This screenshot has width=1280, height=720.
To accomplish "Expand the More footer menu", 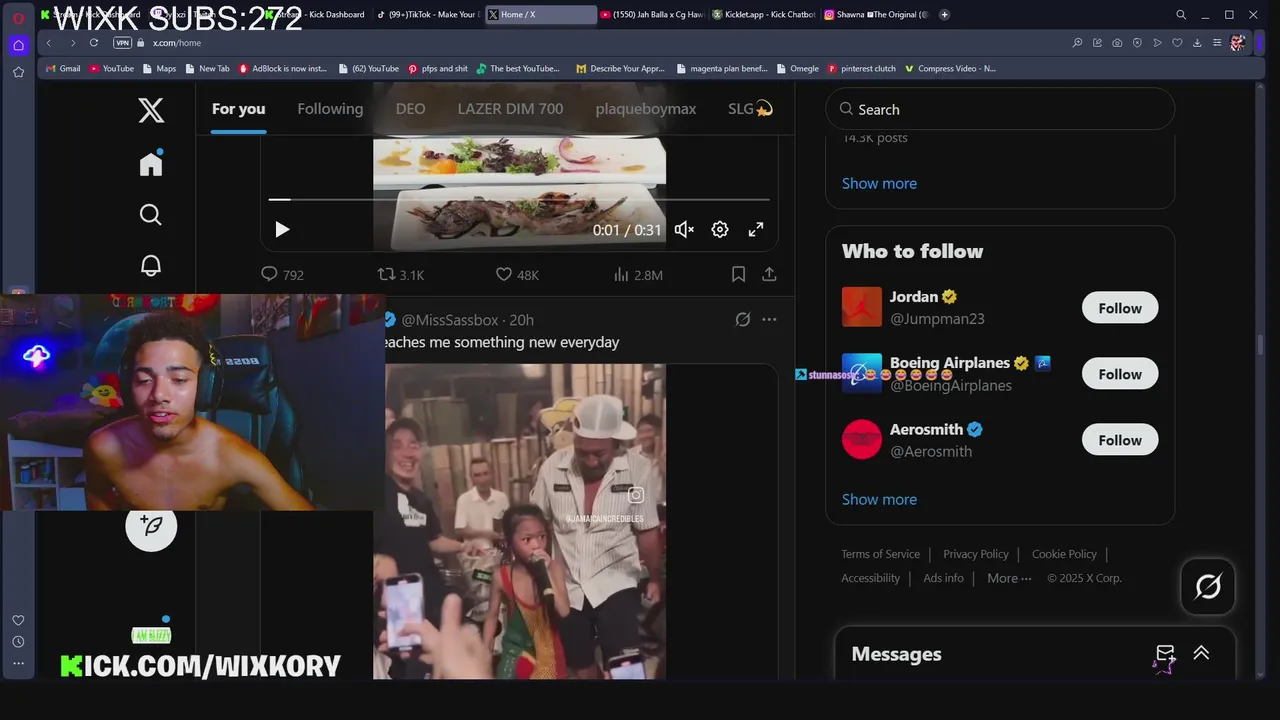I will (1009, 578).
